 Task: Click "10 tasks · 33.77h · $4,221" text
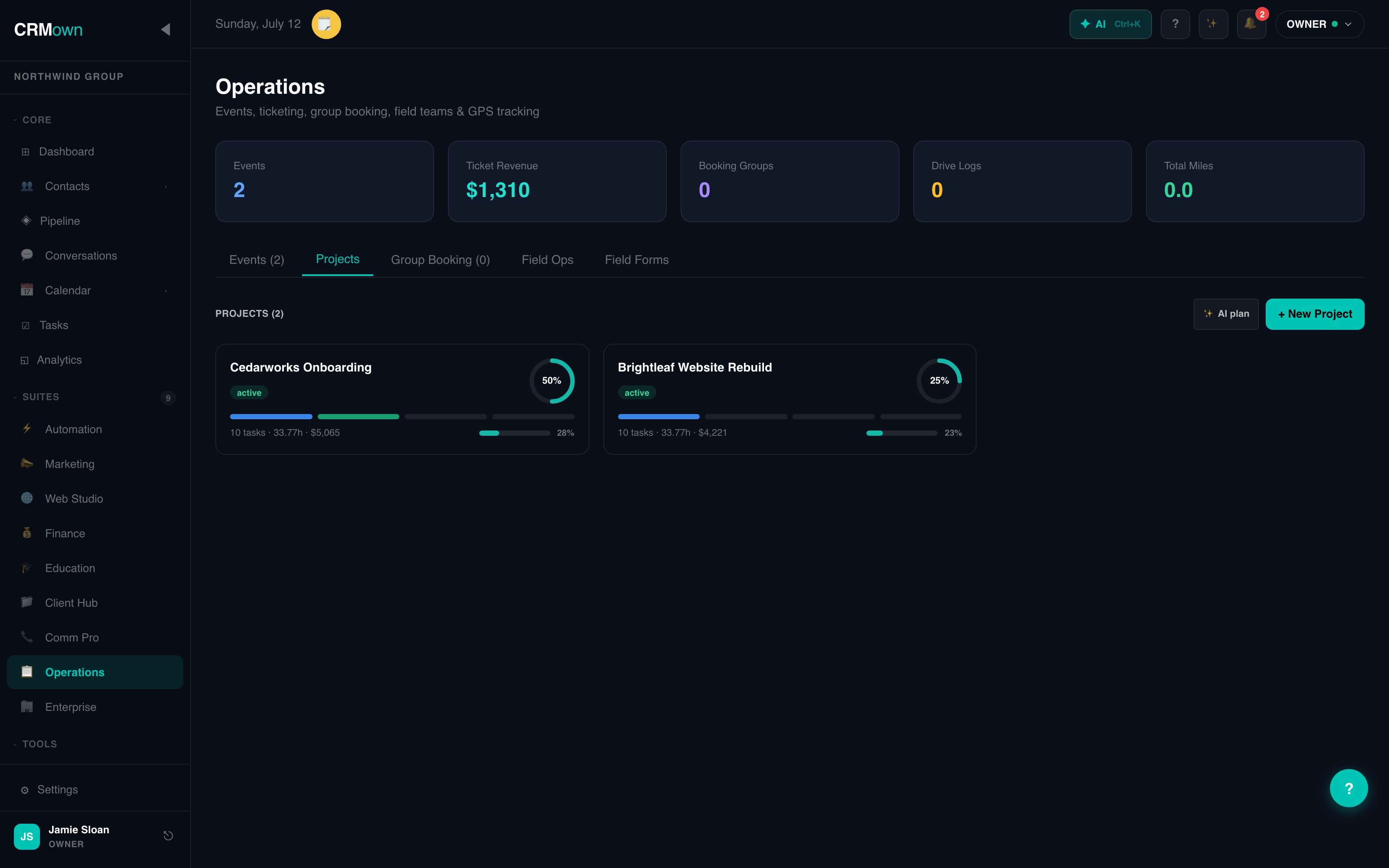[672, 433]
